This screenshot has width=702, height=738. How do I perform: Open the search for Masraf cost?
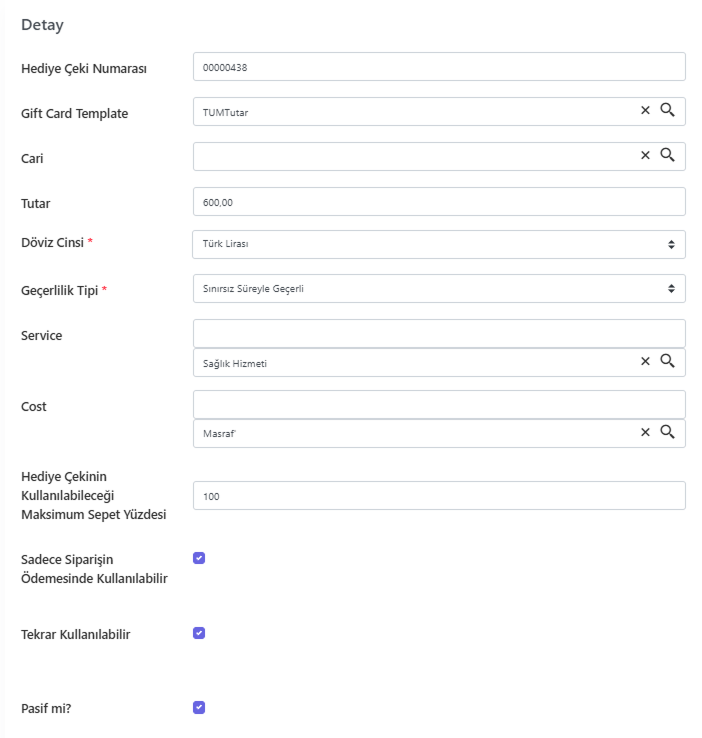[x=667, y=432]
